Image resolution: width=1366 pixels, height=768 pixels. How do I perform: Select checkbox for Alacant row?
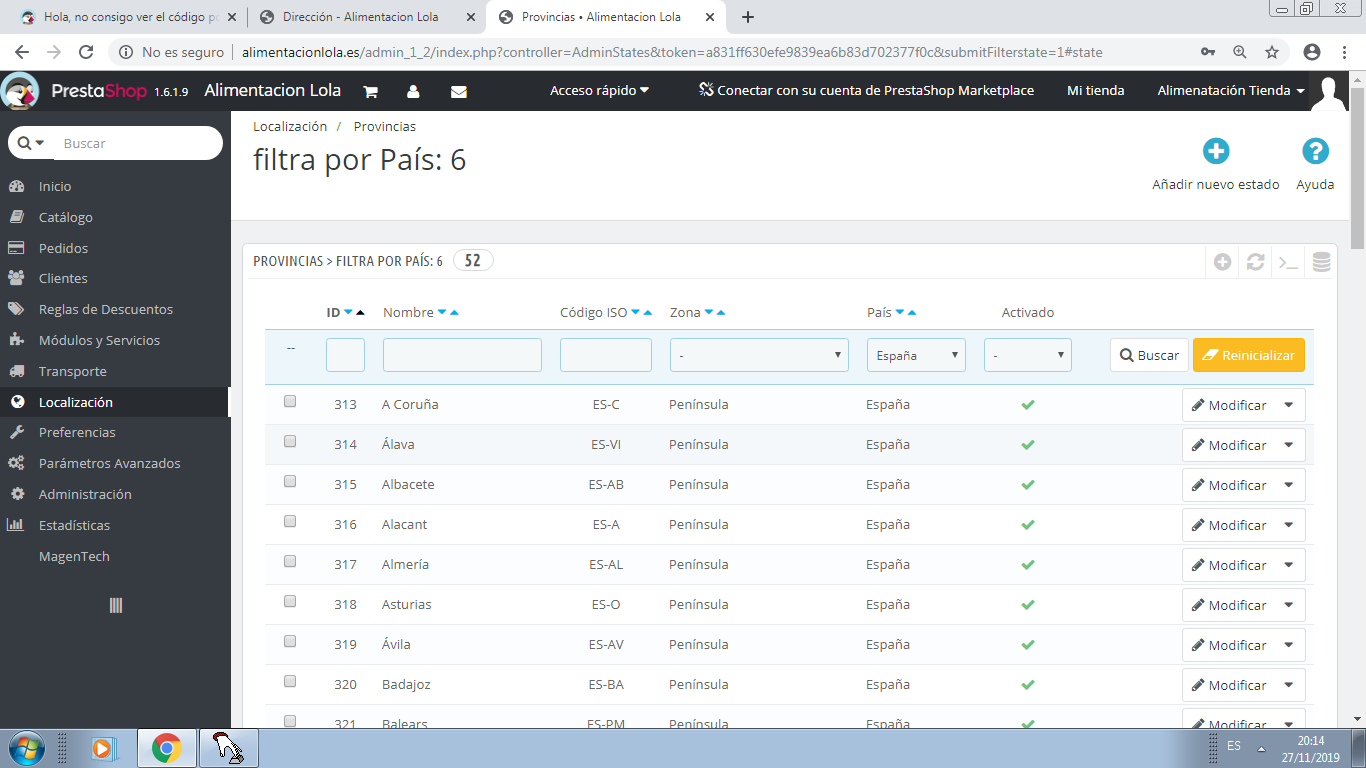(290, 521)
